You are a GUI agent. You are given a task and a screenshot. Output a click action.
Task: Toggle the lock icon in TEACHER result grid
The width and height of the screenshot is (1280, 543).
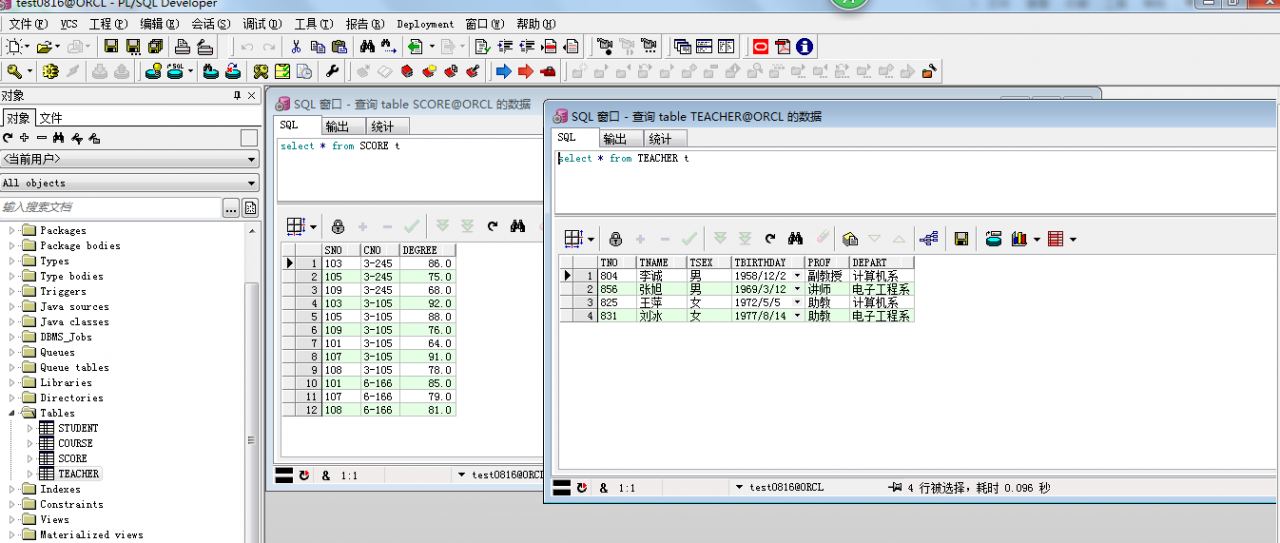(x=616, y=239)
